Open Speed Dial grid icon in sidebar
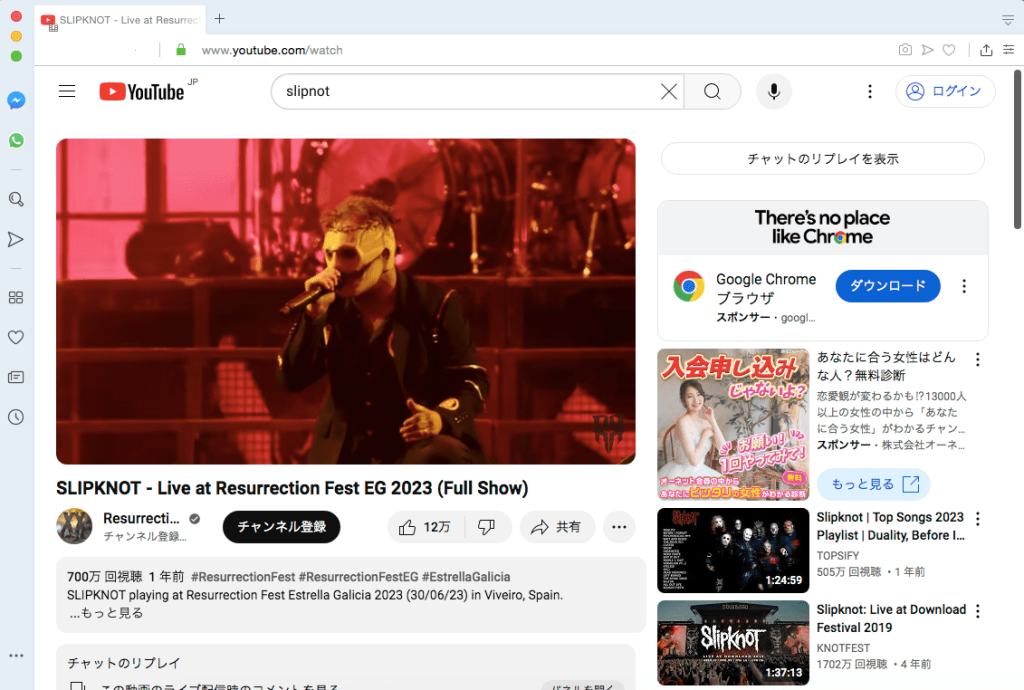 coord(16,298)
